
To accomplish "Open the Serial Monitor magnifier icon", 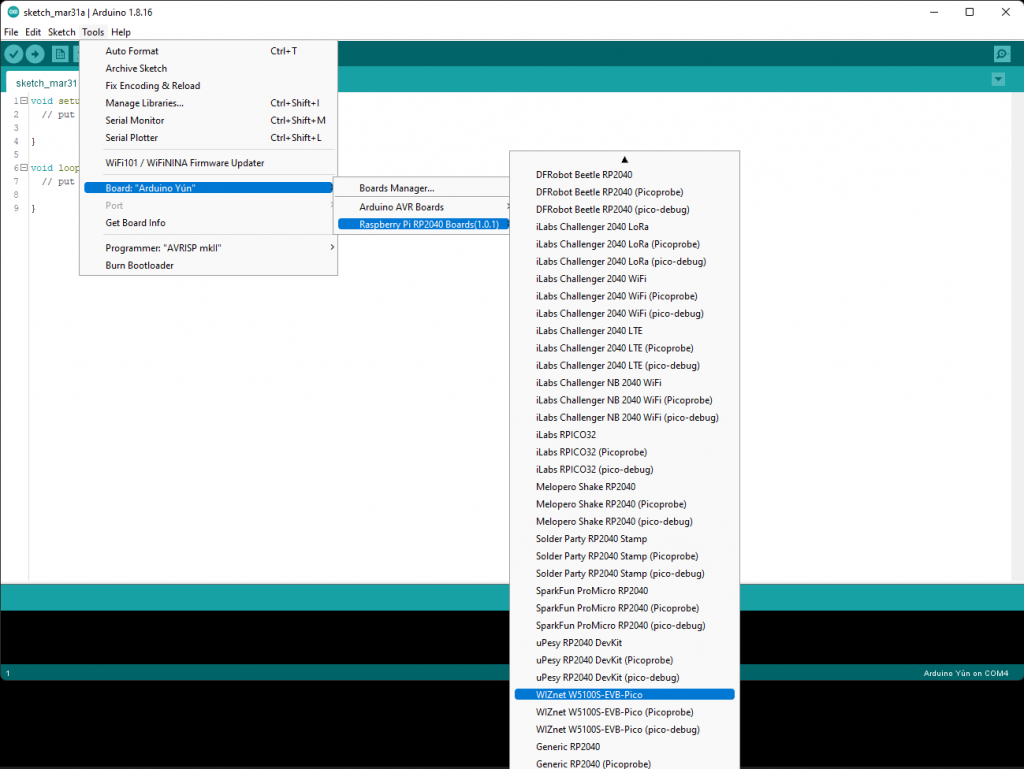I will coord(1002,54).
